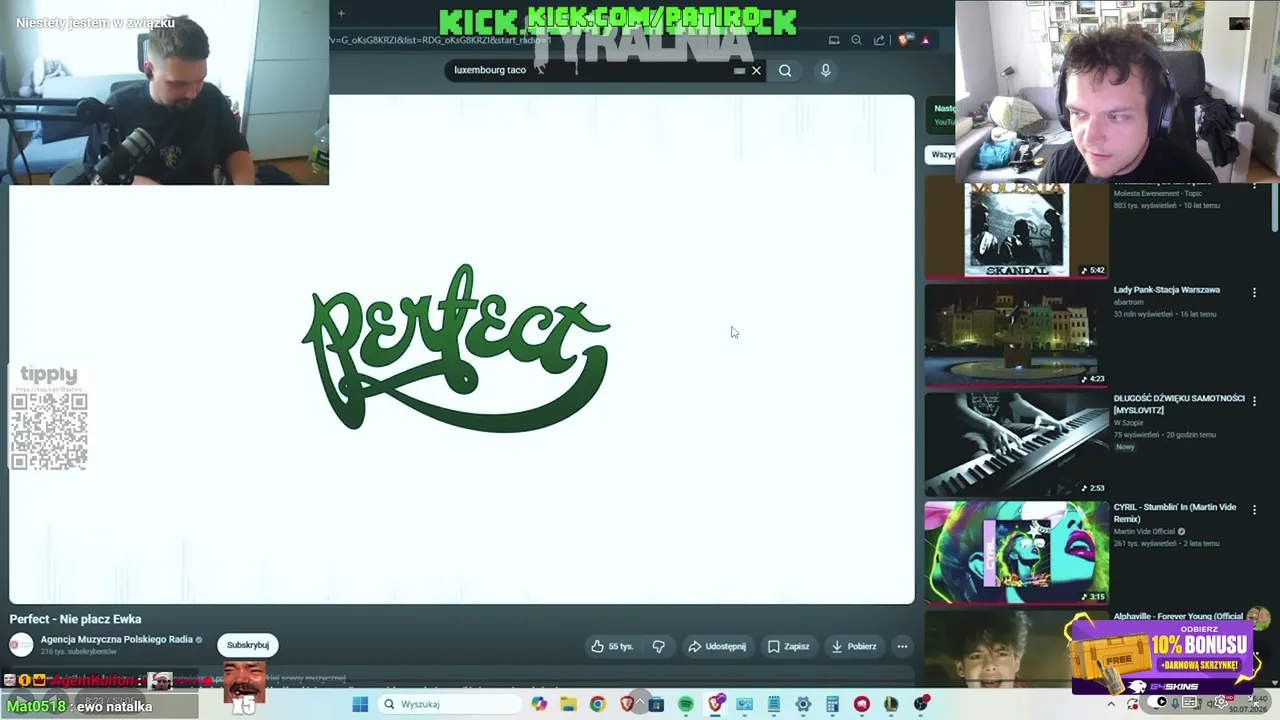Viewport: 1280px width, 720px height.
Task: Start voice search with the microphone icon
Action: pos(825,70)
